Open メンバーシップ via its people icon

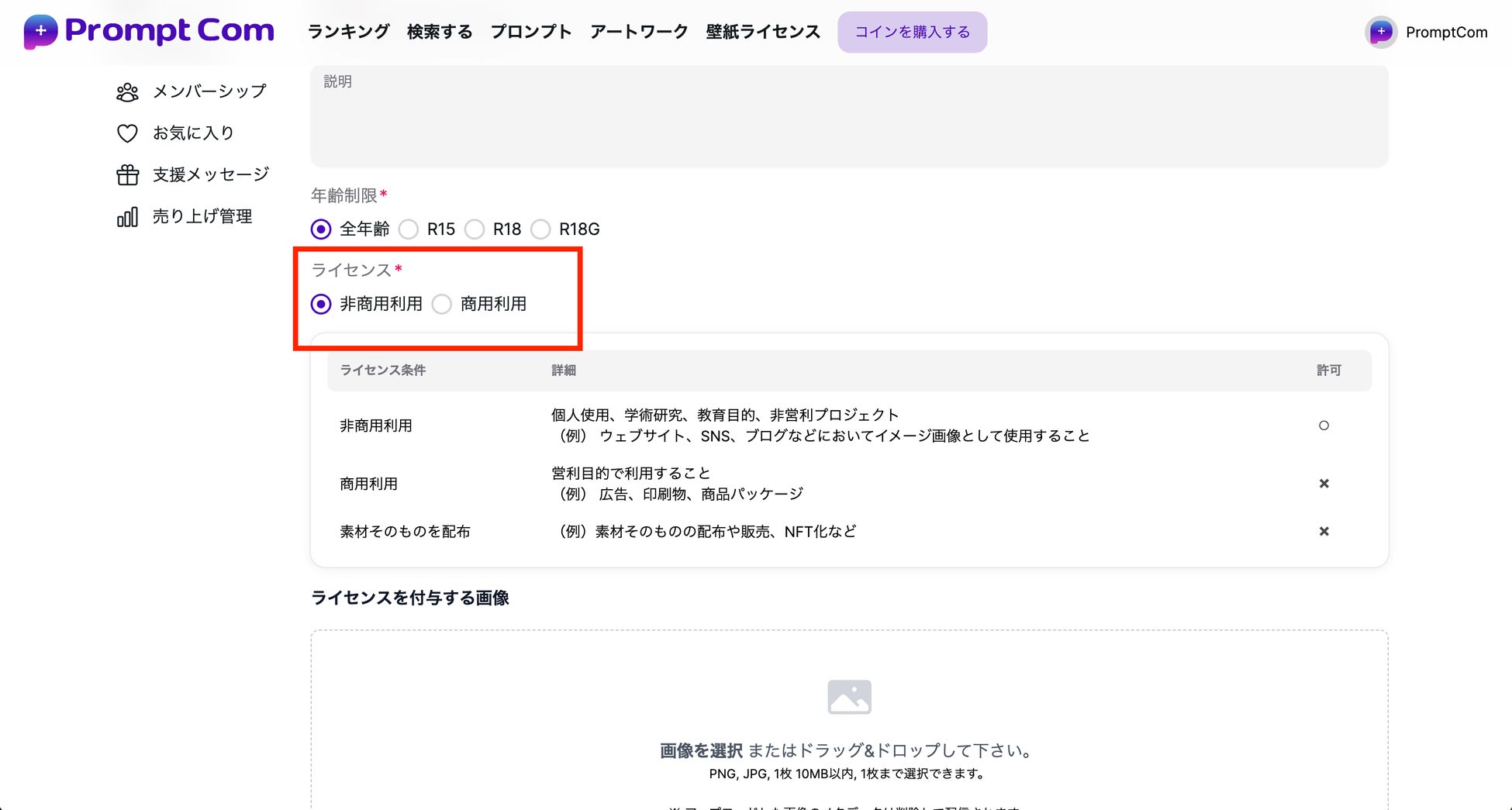[127, 92]
